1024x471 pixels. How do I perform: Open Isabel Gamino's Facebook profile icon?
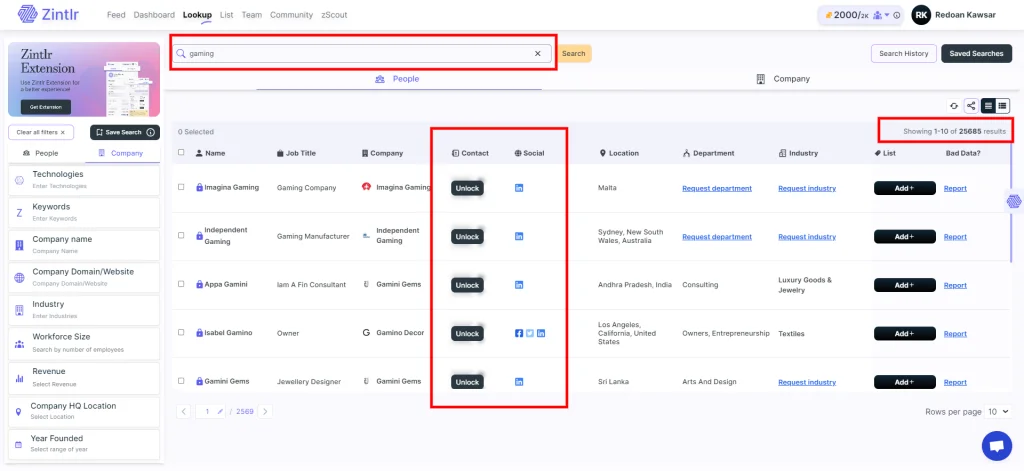[x=518, y=333]
